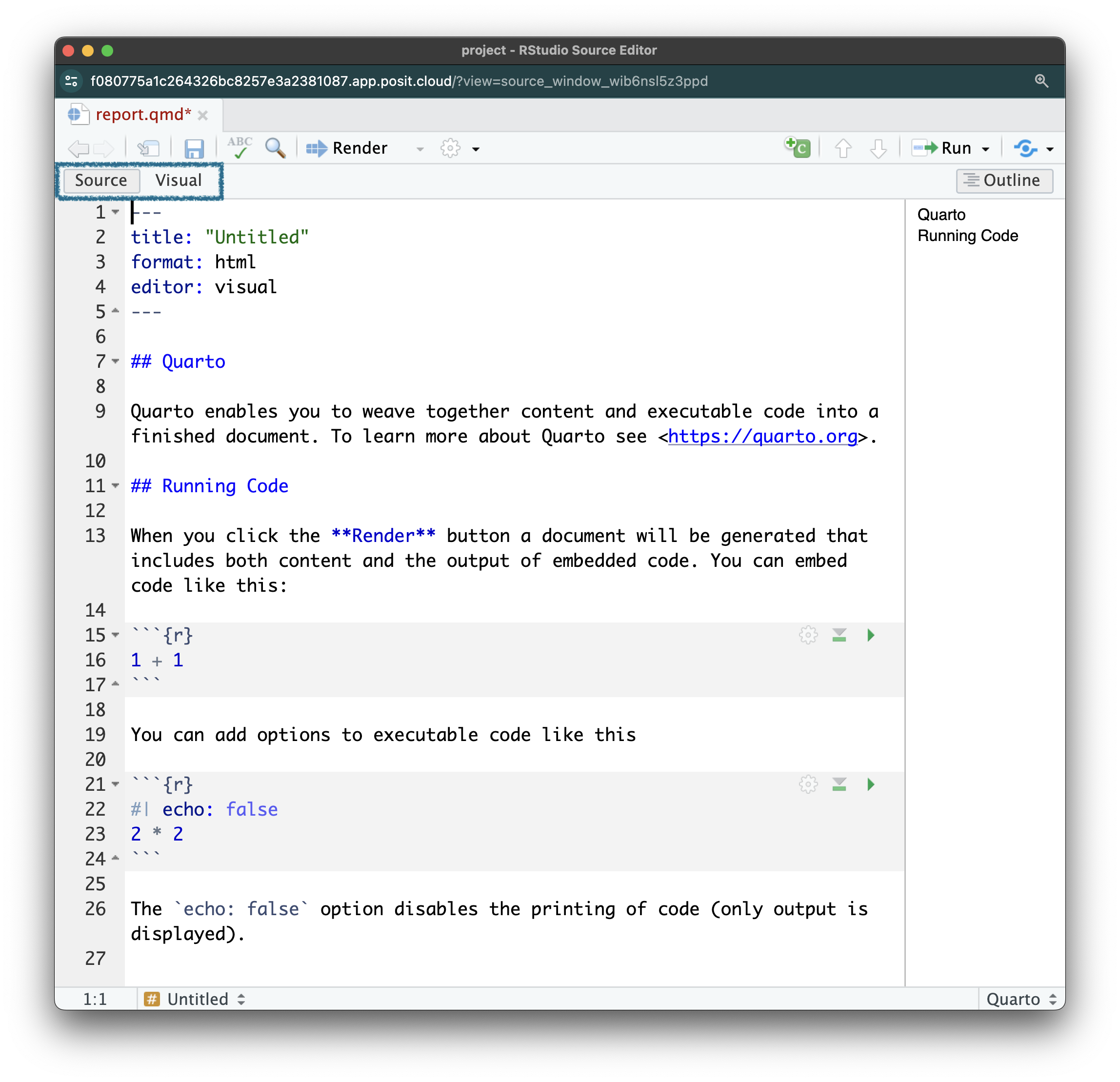
Task: Open chunk options gear for 2 * 2 chunk
Action: (x=808, y=784)
